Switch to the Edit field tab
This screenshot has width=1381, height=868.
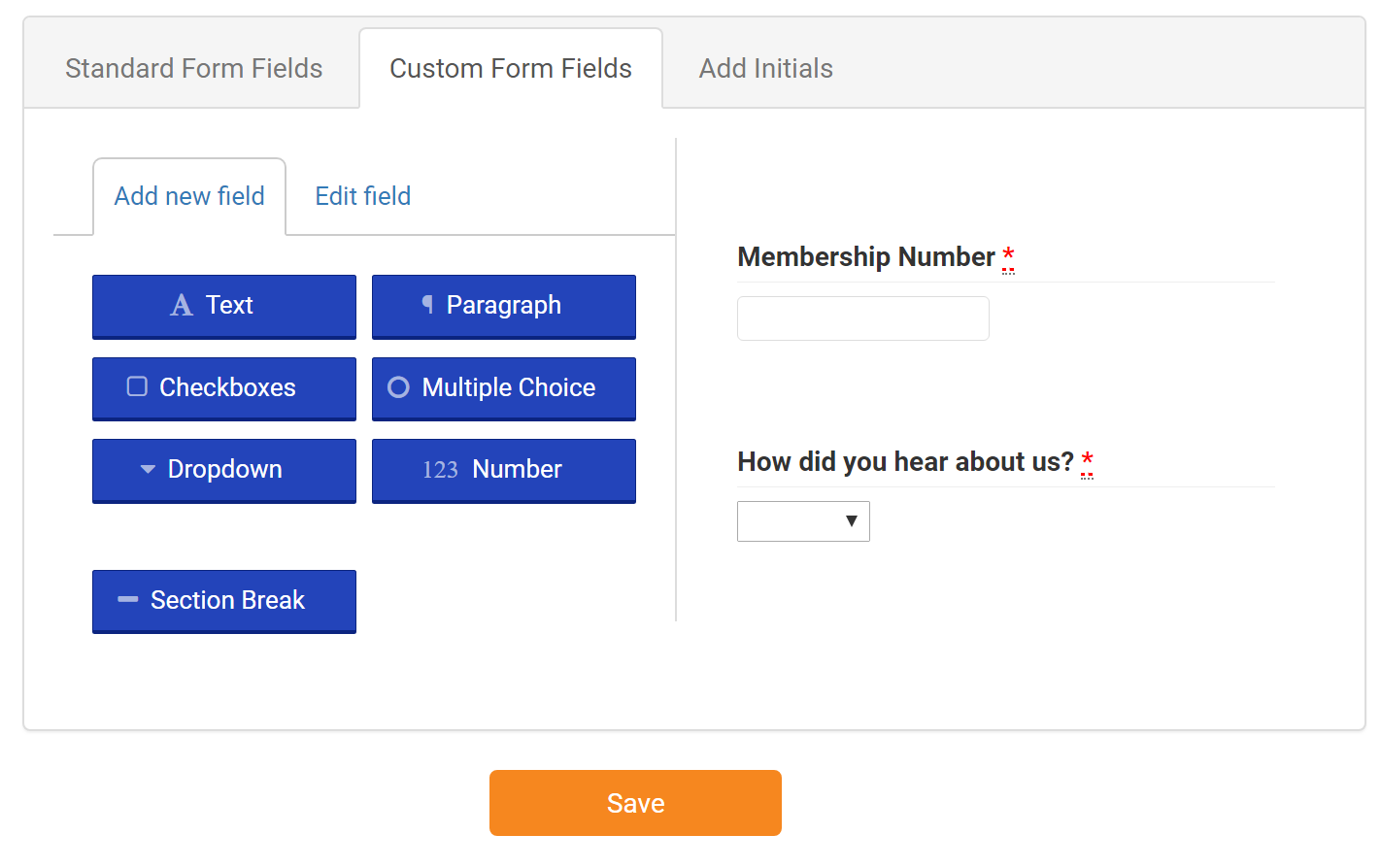click(x=362, y=196)
